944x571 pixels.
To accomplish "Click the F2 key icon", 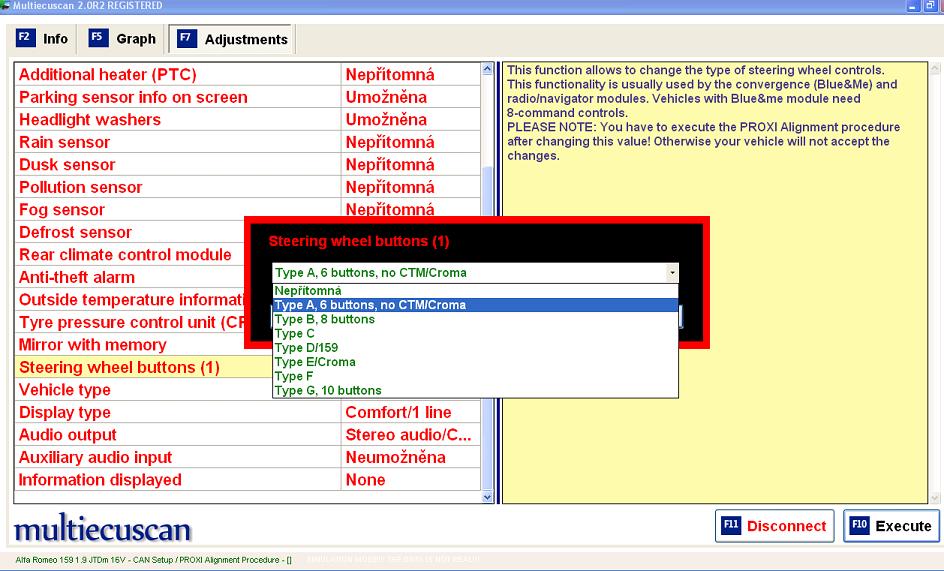I will (25, 38).
